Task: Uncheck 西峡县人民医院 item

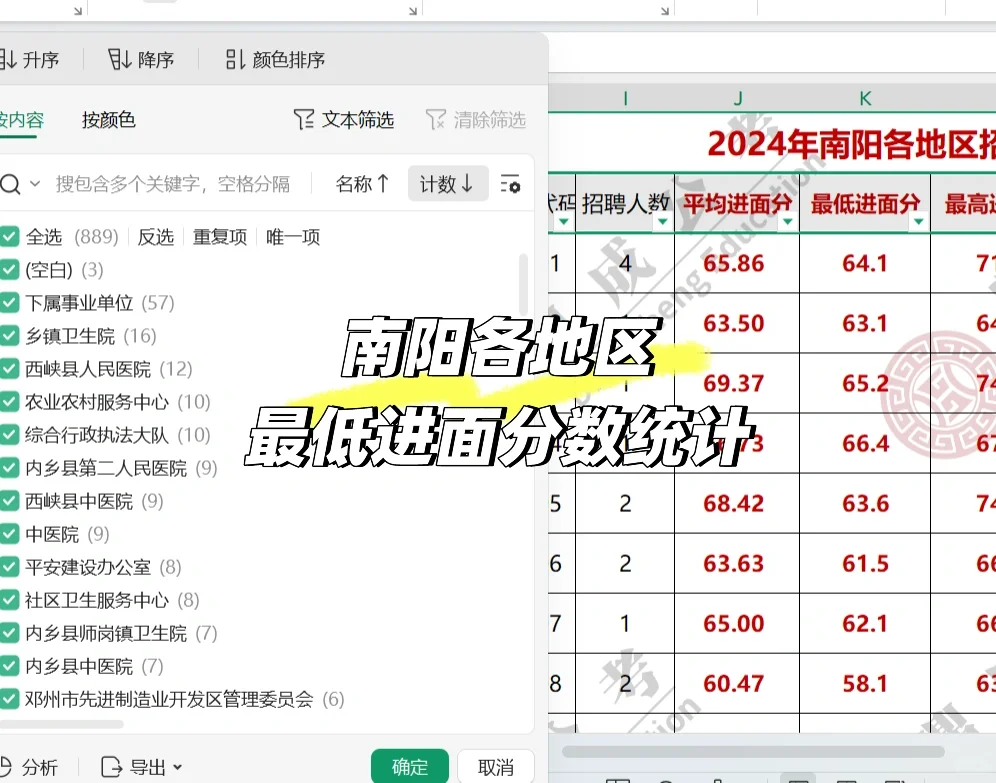Action: (10, 369)
